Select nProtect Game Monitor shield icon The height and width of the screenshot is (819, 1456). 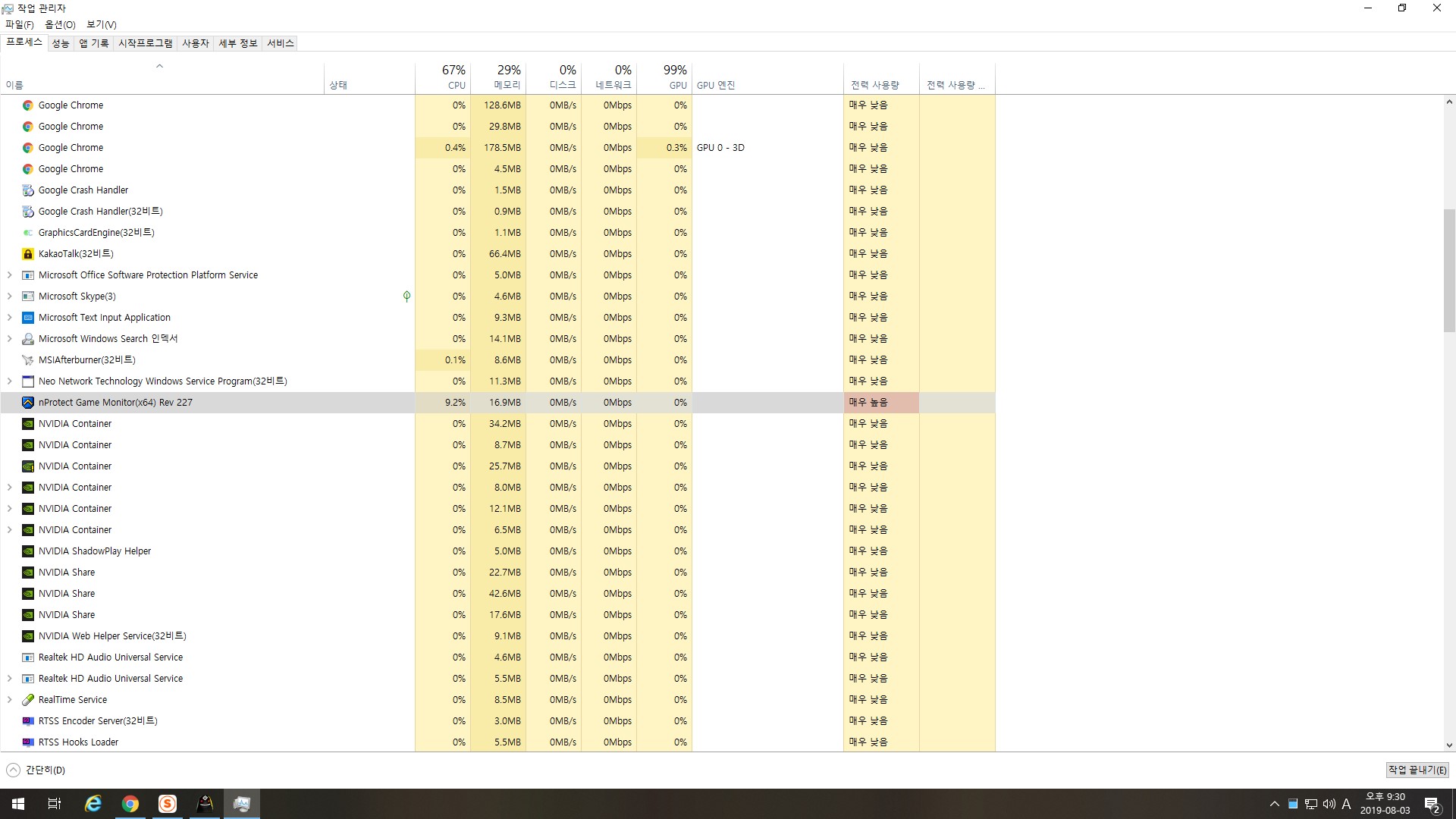click(x=28, y=403)
